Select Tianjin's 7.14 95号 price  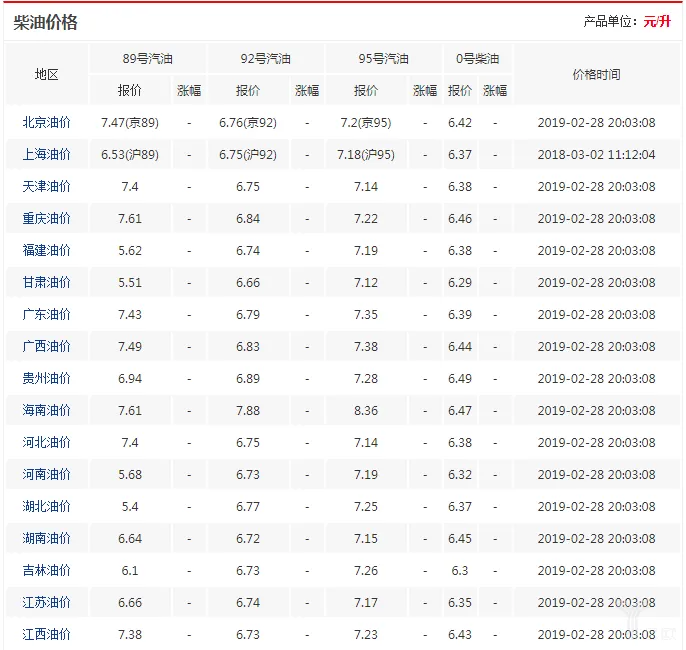[x=366, y=186]
